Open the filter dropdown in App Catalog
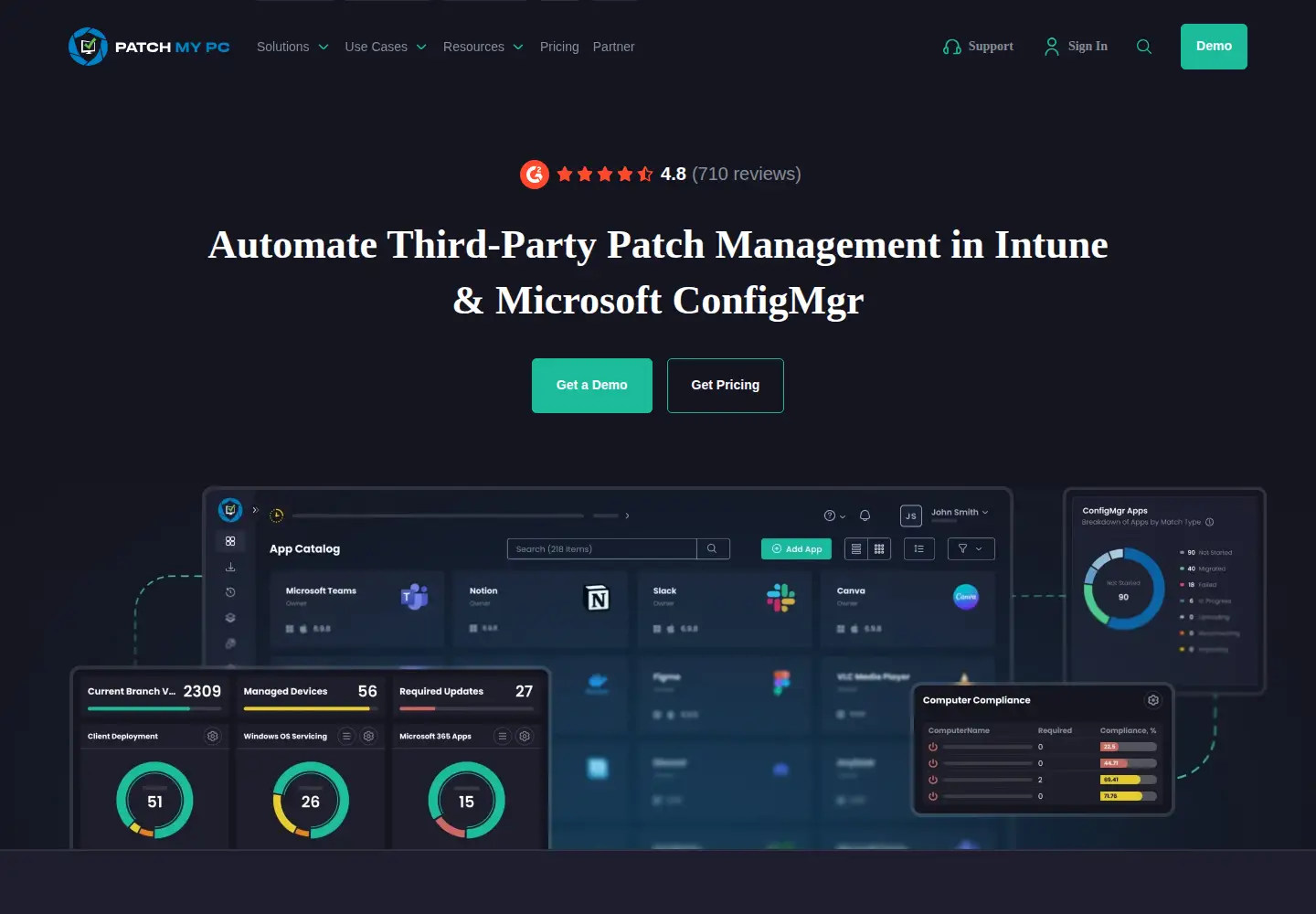 (971, 548)
